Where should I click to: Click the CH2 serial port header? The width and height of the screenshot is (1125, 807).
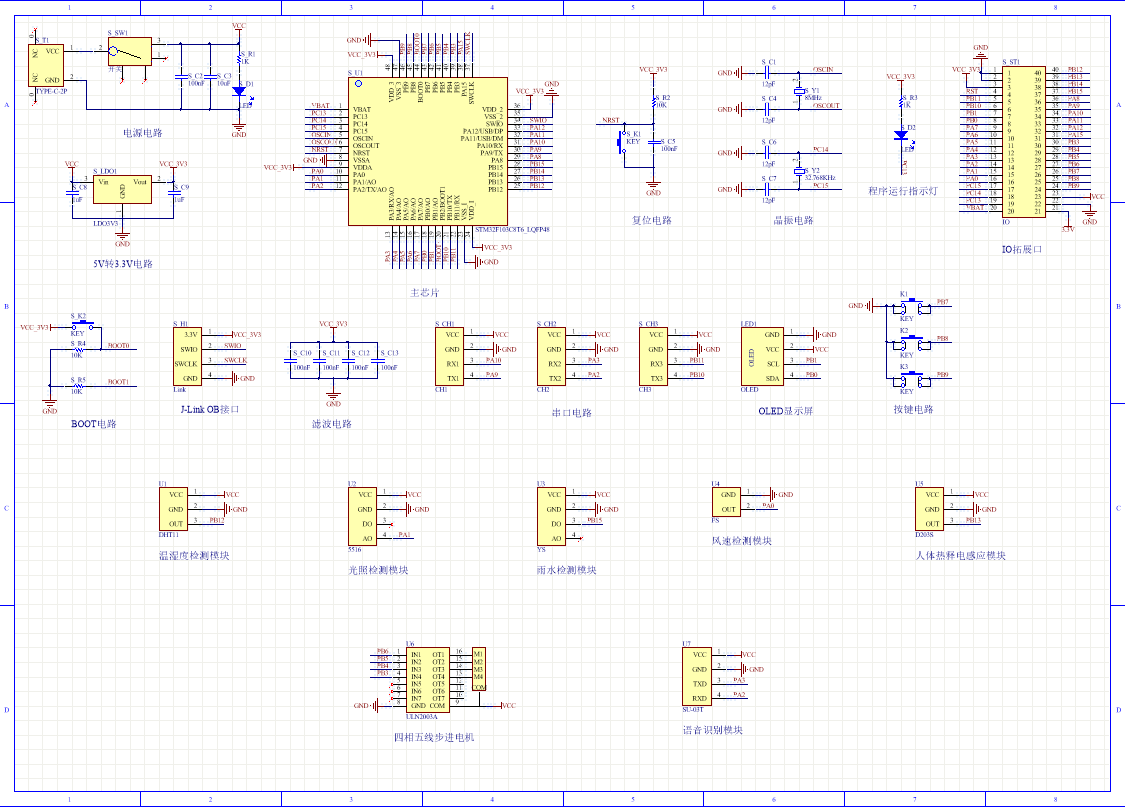(x=551, y=357)
